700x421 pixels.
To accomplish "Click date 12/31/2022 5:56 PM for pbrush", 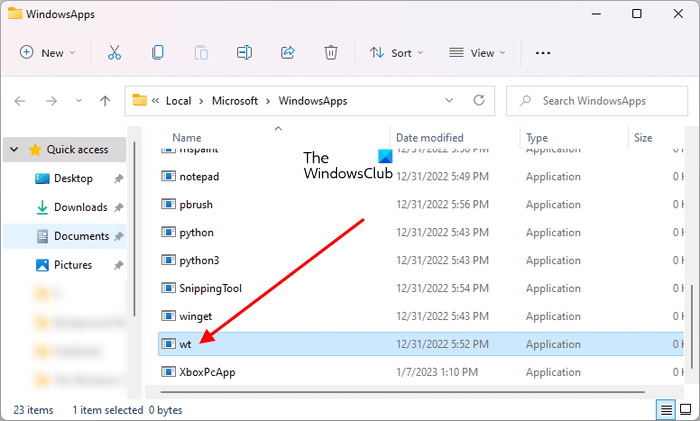I will pyautogui.click(x=442, y=204).
